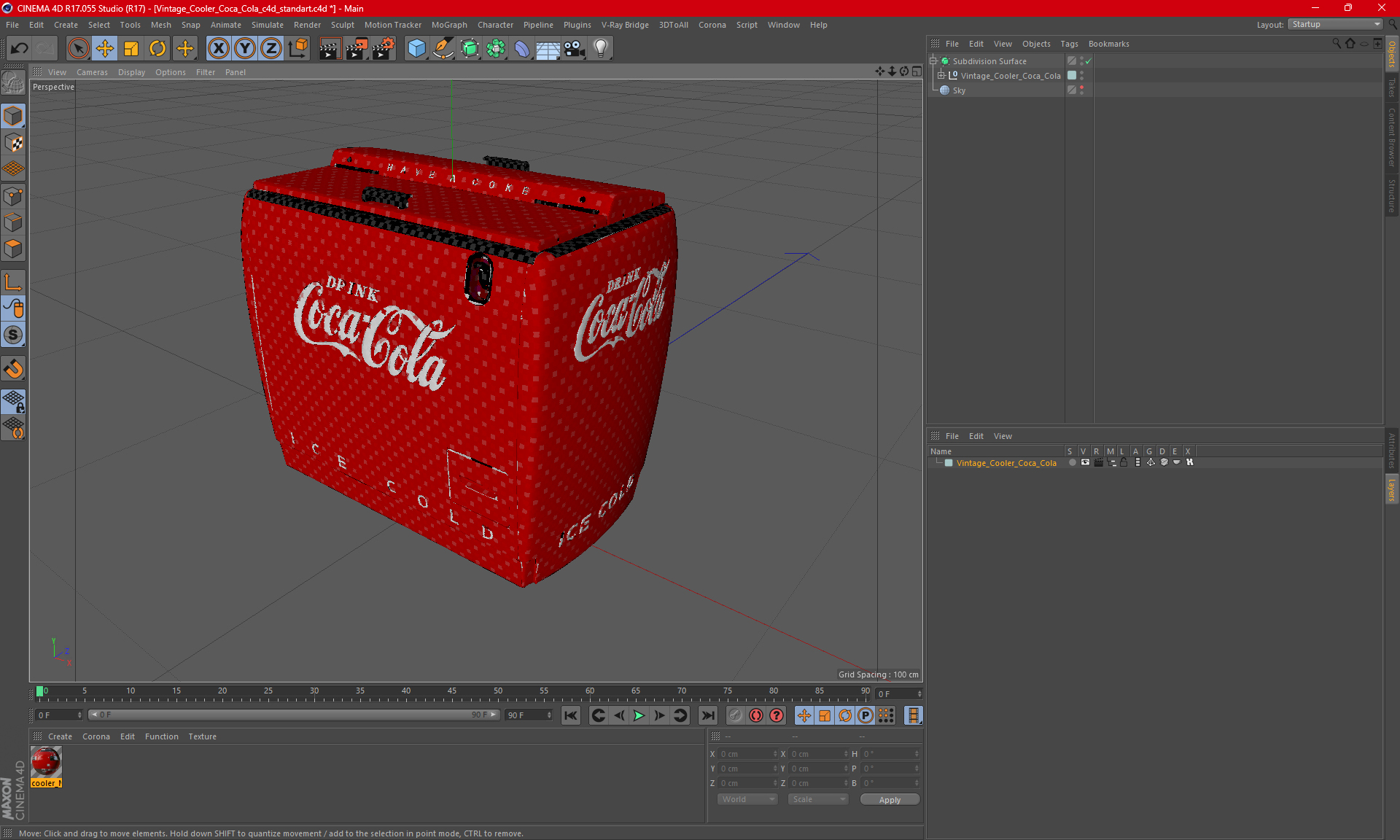Add a Camera object
This screenshot has width=1400, height=840.
575,49
